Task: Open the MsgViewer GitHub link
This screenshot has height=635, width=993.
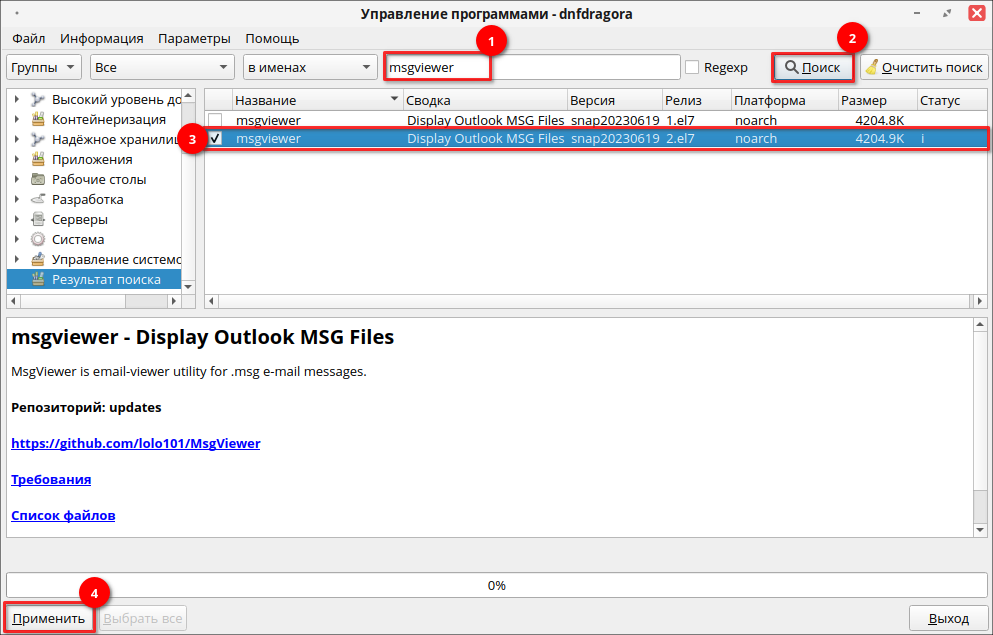Action: 135,443
